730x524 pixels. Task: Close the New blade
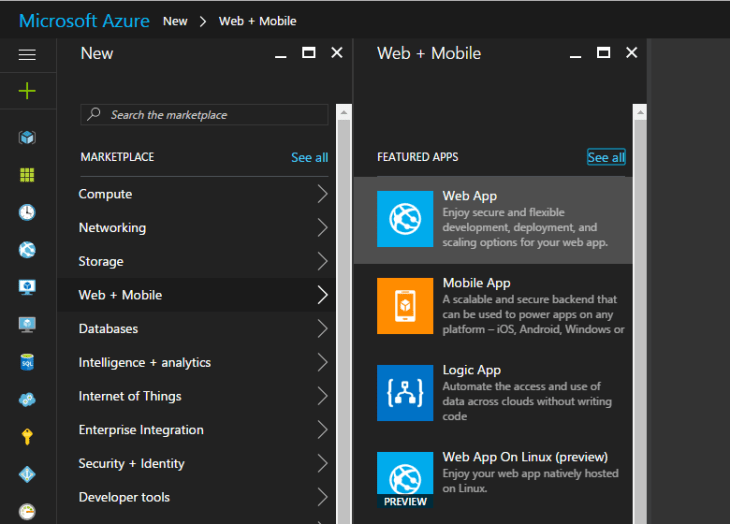tap(337, 53)
